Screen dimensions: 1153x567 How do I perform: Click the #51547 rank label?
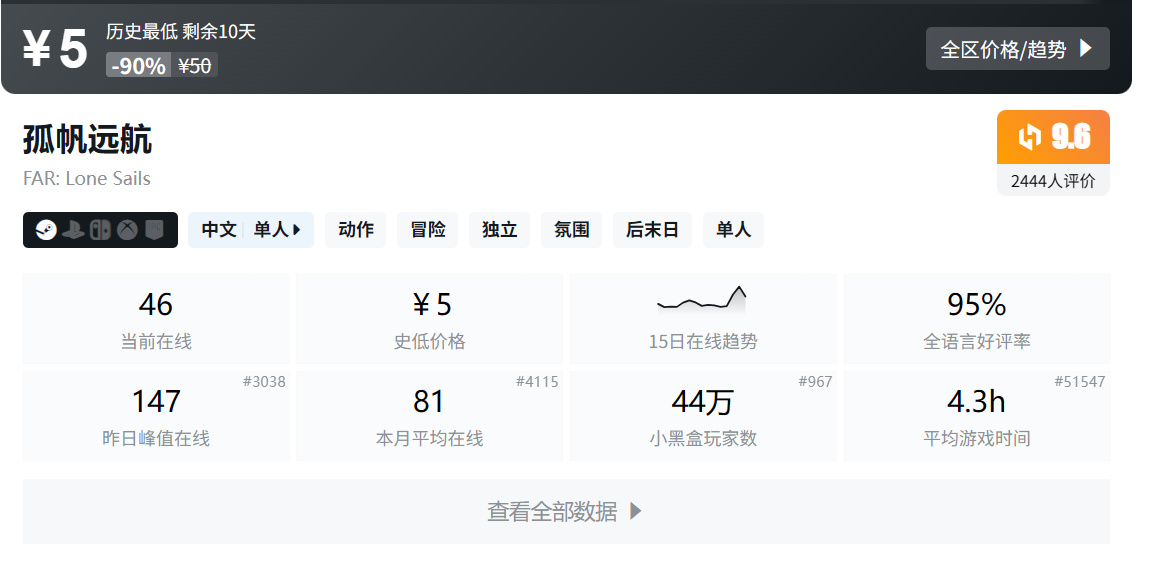click(x=1079, y=382)
